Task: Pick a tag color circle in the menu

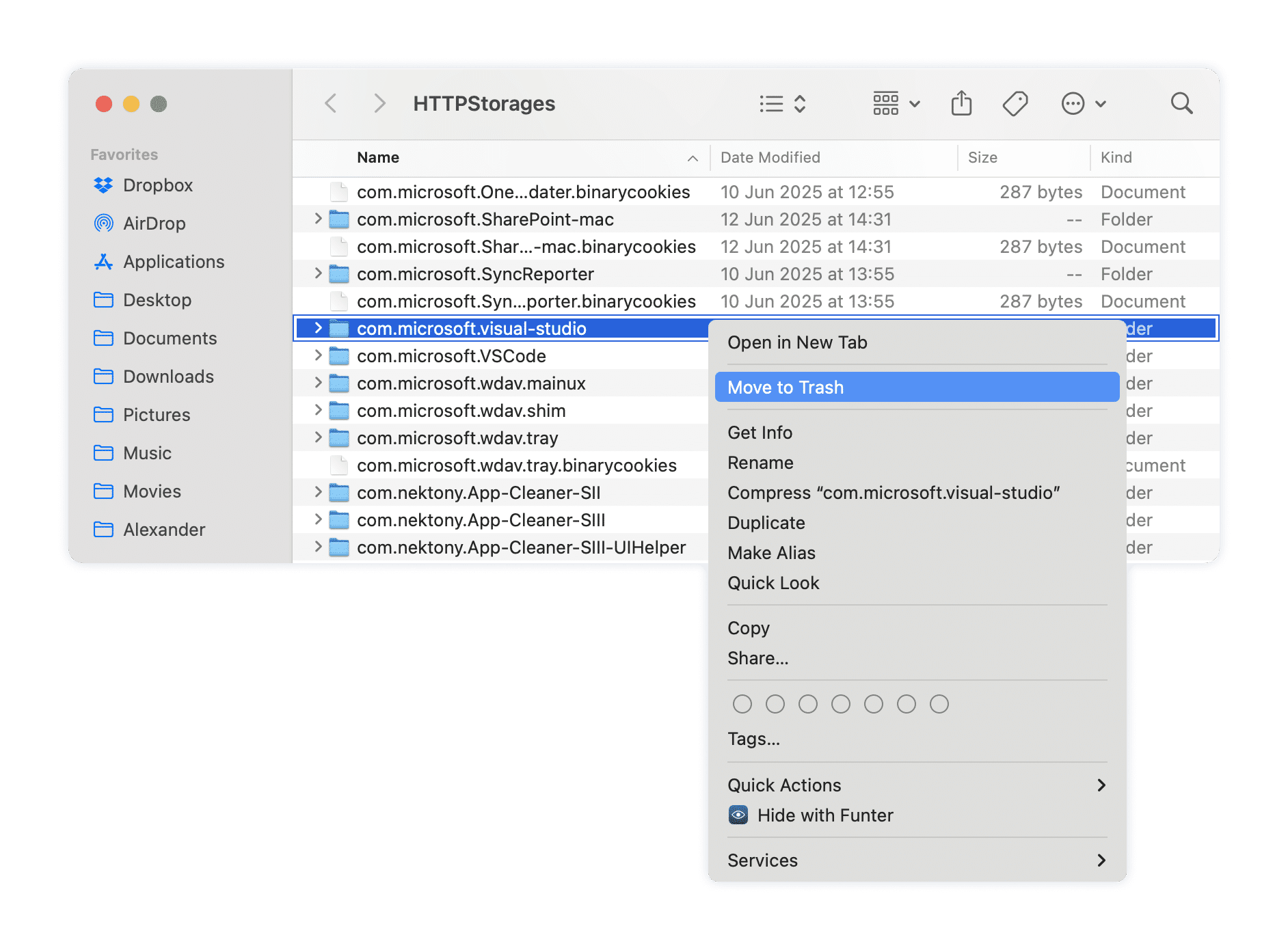Action: (x=742, y=703)
